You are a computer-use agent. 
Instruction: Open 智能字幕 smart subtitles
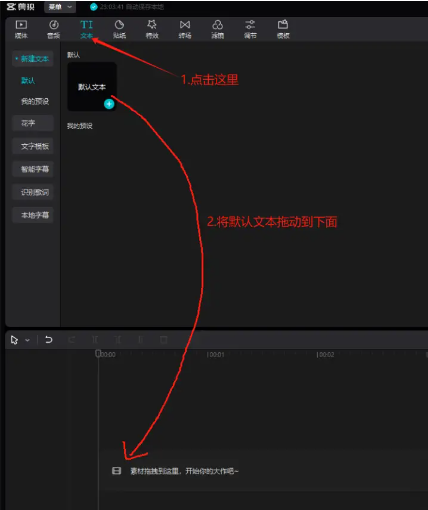[x=33, y=169]
